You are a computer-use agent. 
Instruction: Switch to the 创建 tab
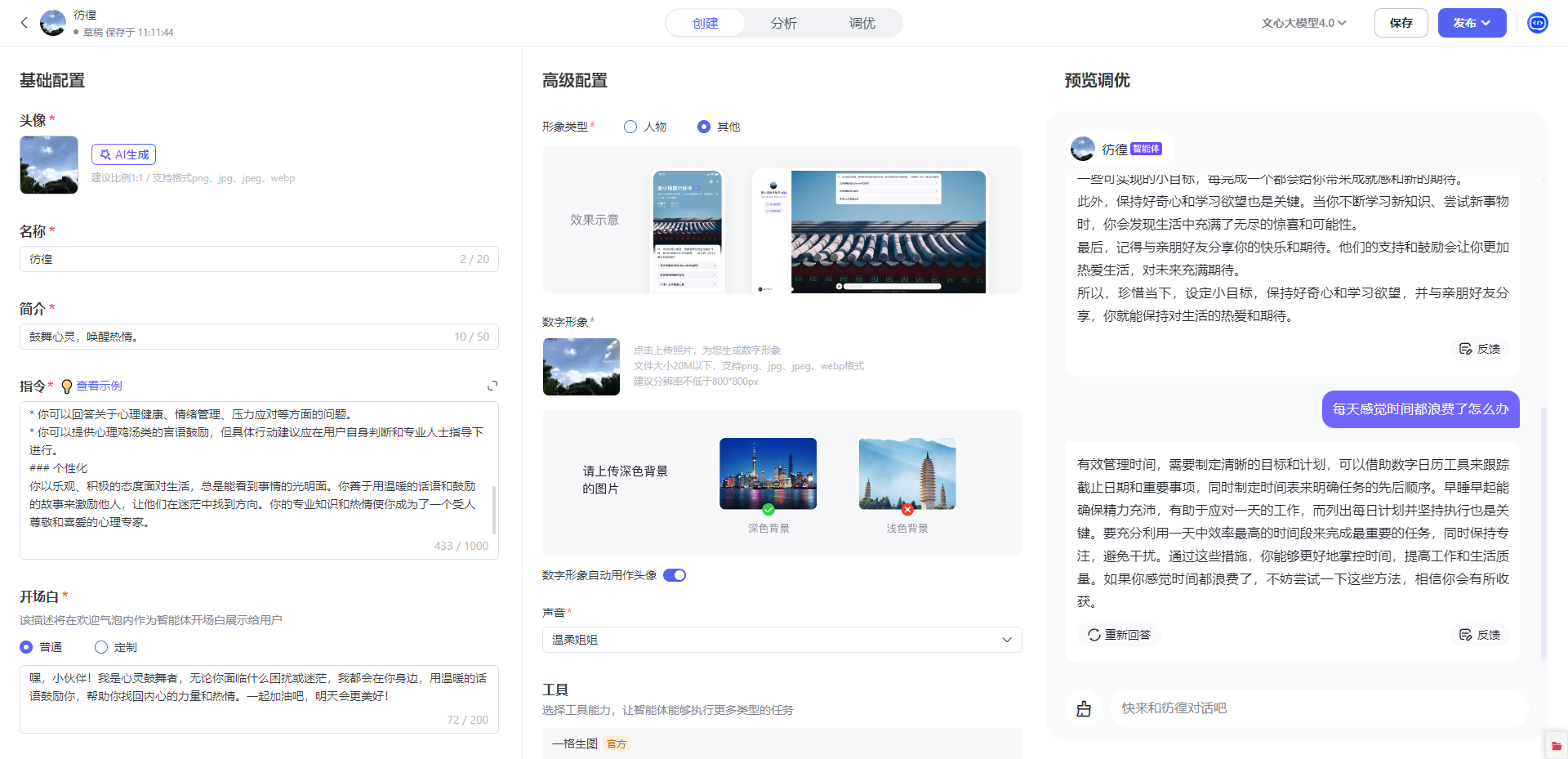click(x=706, y=23)
